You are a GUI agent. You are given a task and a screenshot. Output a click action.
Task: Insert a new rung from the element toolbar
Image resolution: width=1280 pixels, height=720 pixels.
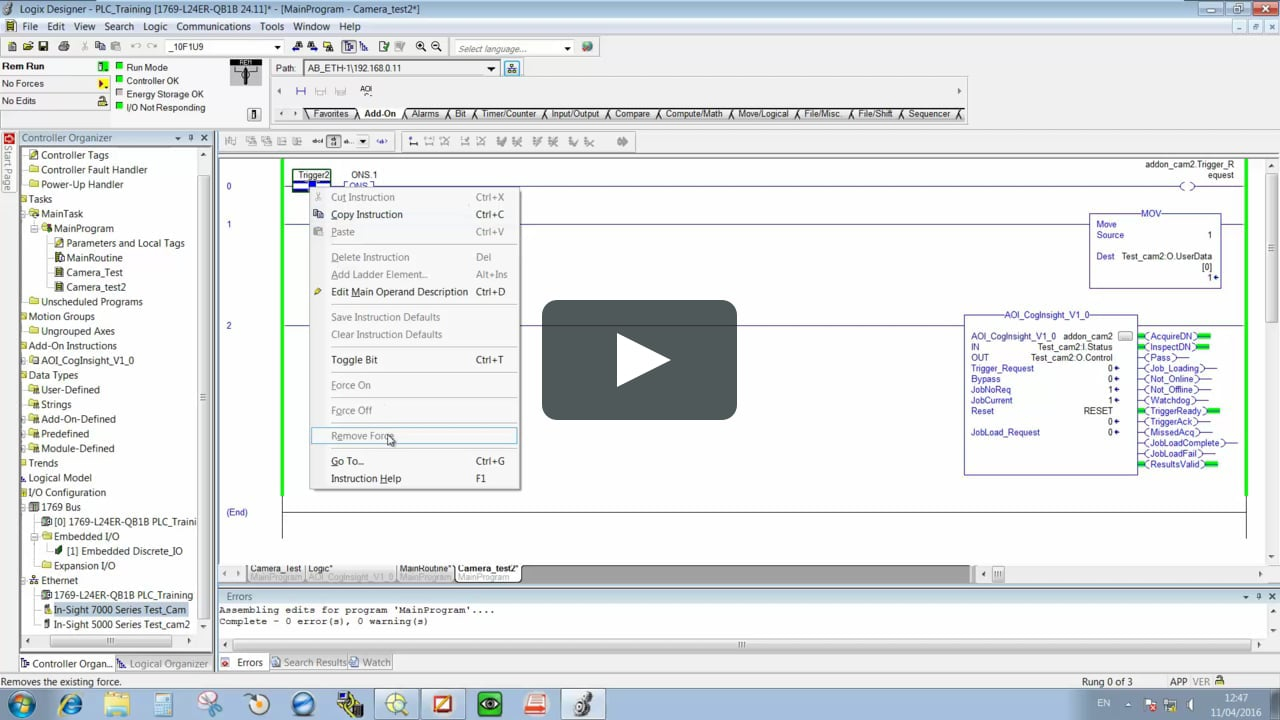tap(300, 91)
